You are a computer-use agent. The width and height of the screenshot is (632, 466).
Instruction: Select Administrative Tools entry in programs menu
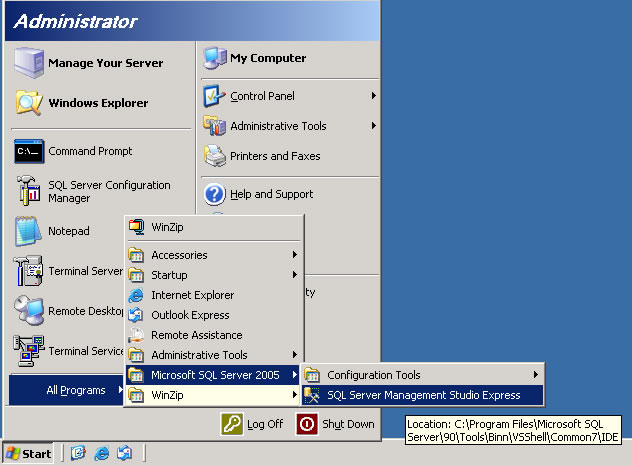(x=213, y=355)
